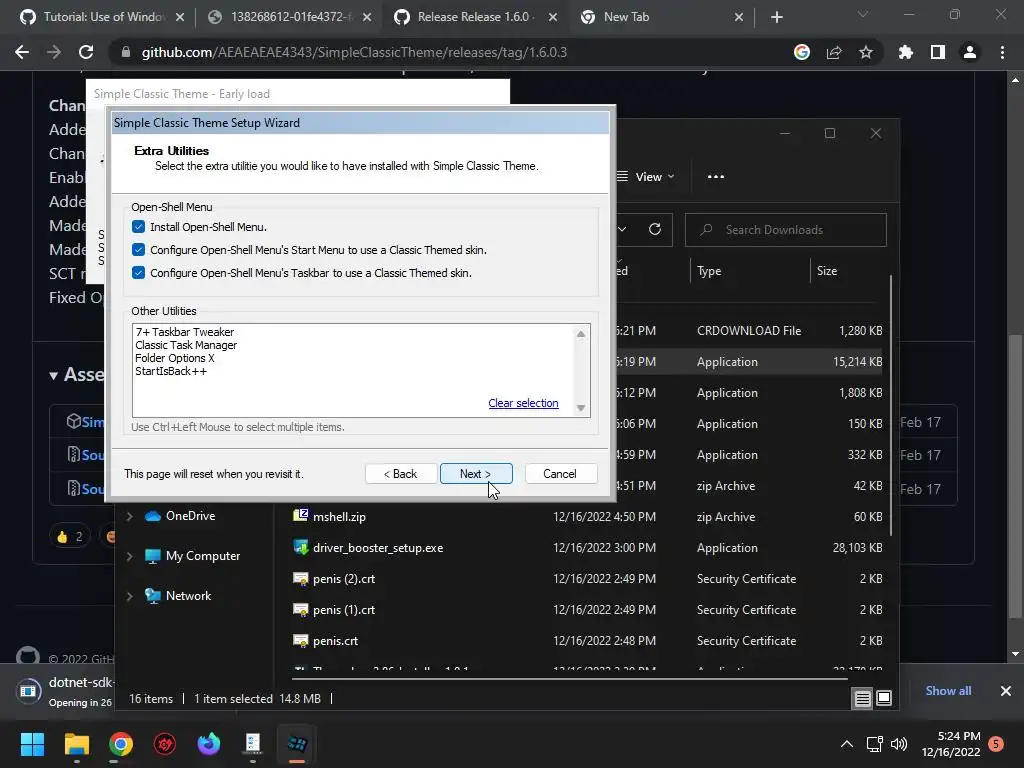The image size is (1024, 768).
Task: Click thumbs up reaction on release
Action: pos(69,537)
